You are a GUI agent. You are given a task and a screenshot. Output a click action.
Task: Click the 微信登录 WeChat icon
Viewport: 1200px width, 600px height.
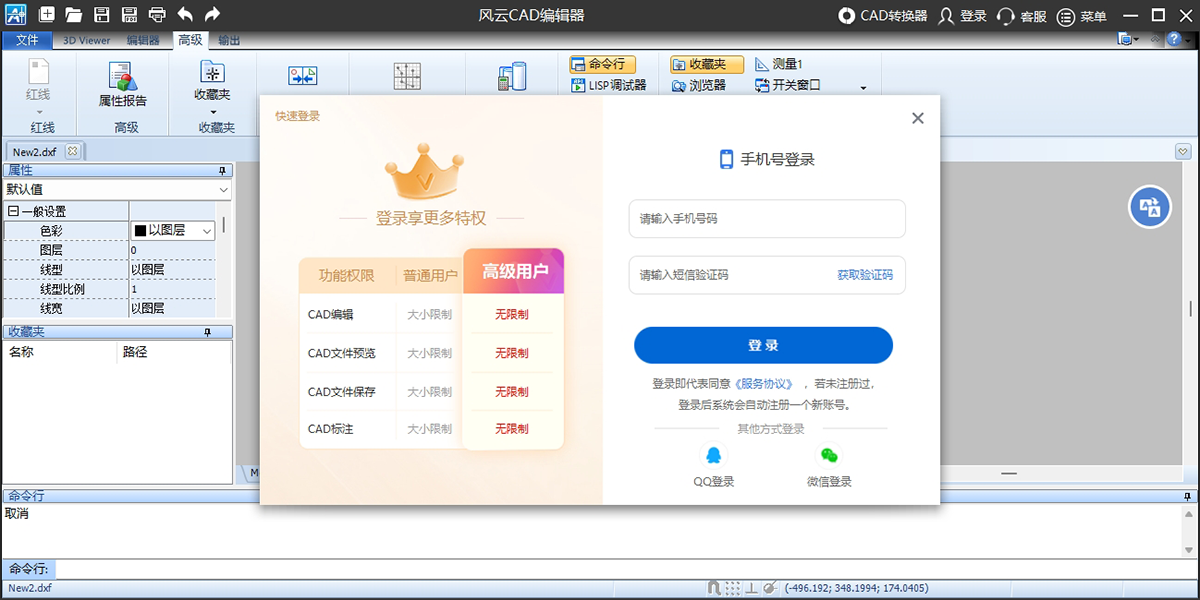[828, 456]
